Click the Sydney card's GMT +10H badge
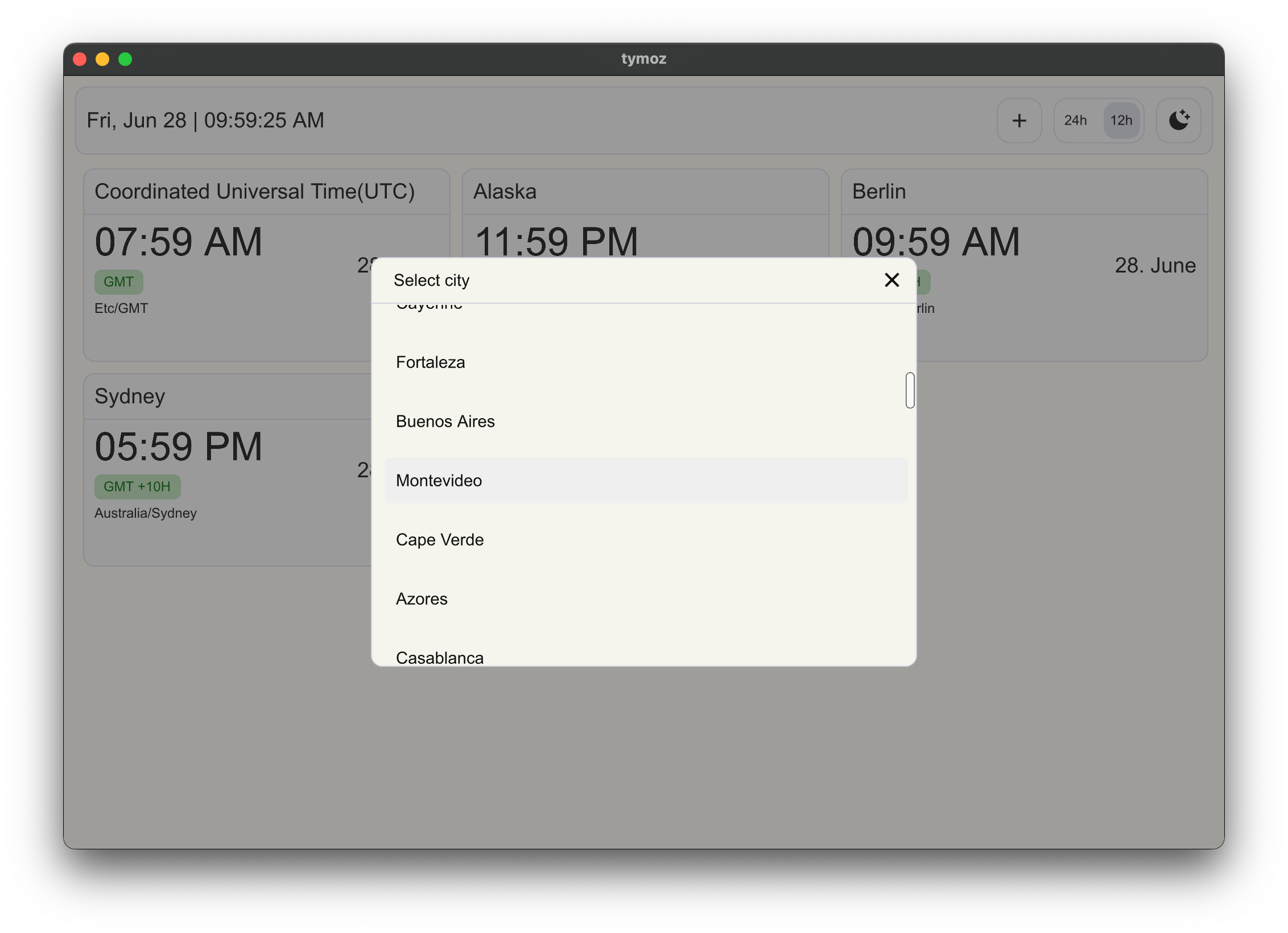 point(137,486)
